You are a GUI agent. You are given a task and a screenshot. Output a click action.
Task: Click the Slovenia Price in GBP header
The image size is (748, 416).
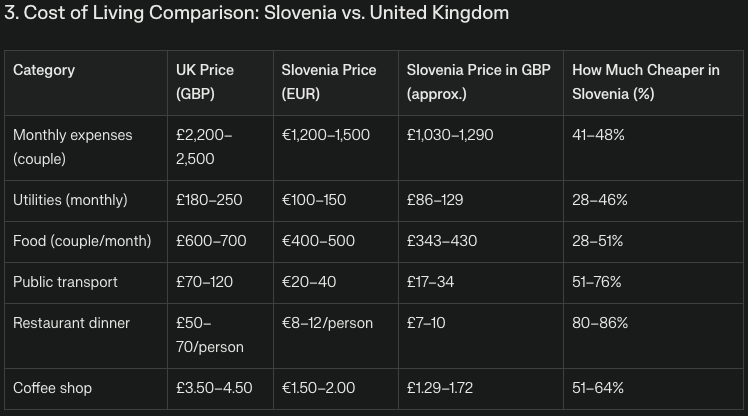coord(478,82)
